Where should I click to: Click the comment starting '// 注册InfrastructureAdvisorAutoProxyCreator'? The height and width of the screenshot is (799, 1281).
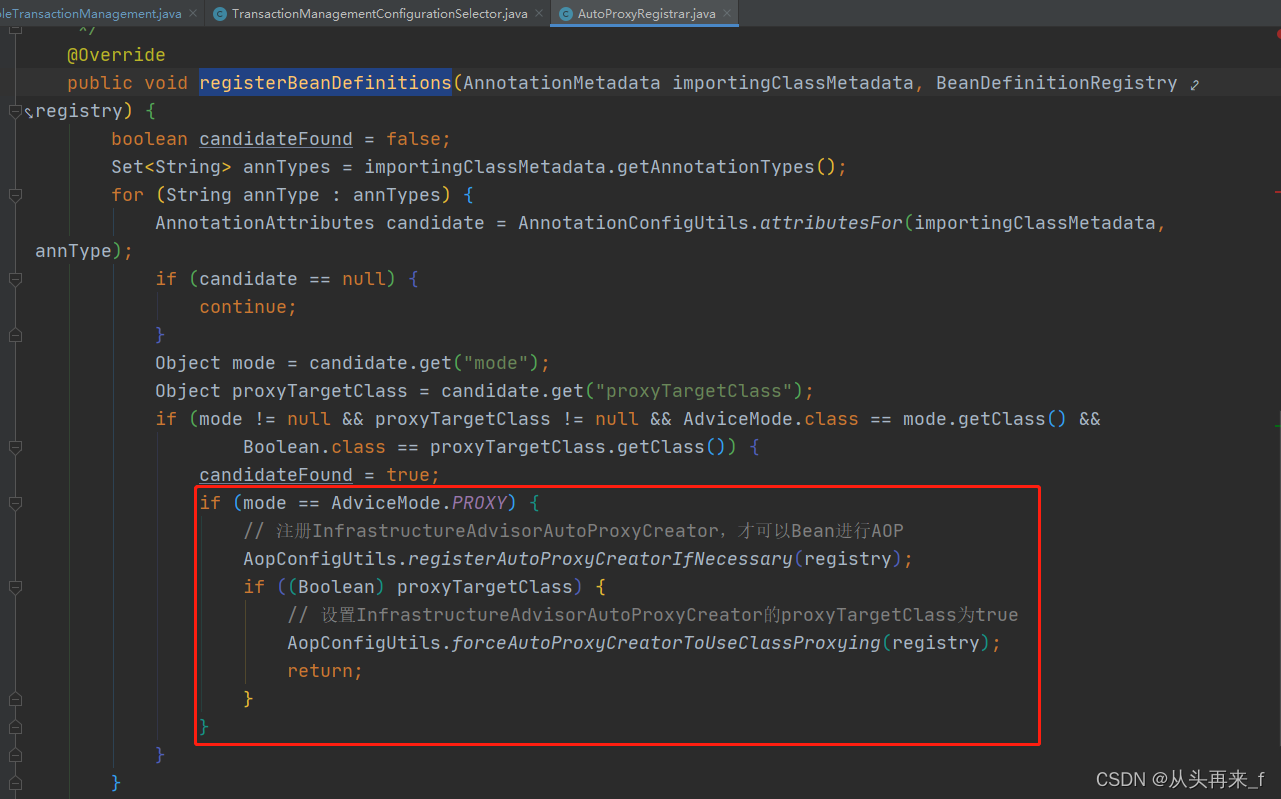[x=573, y=531]
